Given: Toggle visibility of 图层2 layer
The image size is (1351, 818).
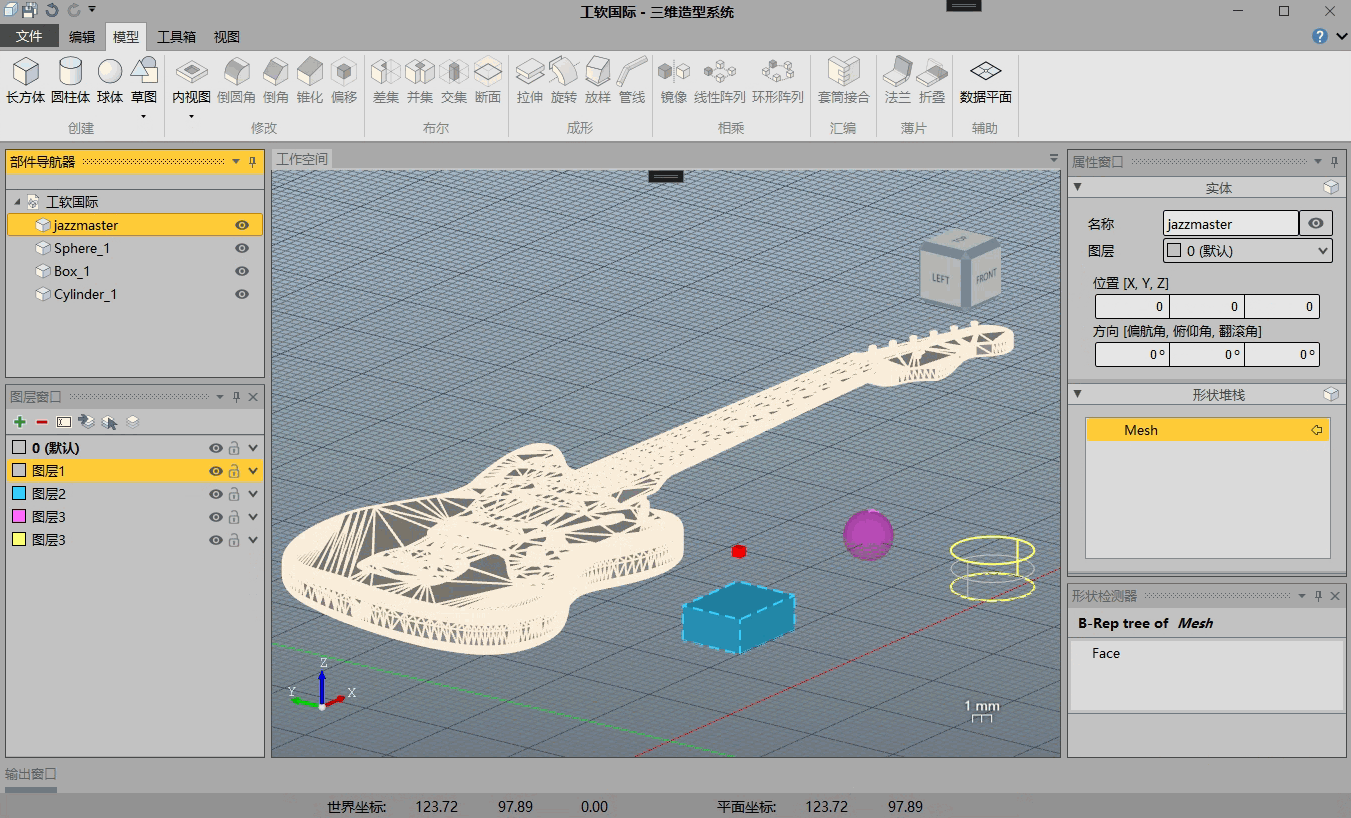Looking at the screenshot, I should [x=215, y=494].
